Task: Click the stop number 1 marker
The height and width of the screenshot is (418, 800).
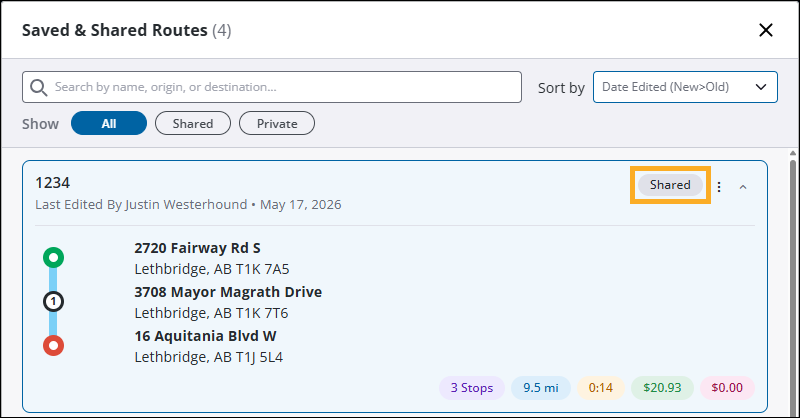Action: (54, 302)
